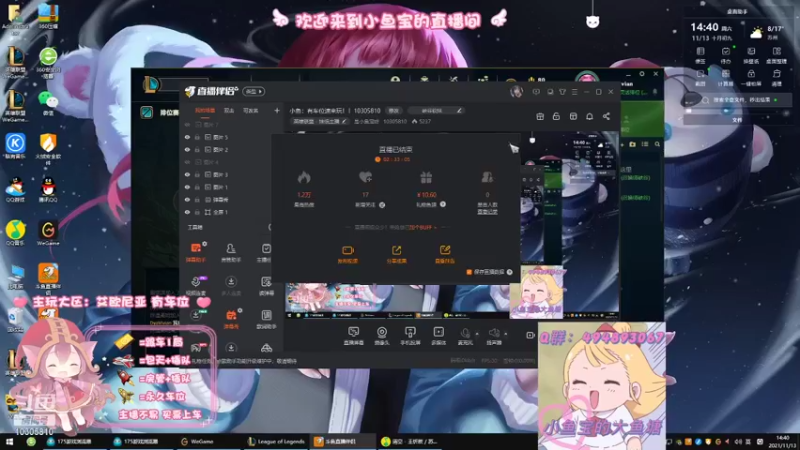This screenshot has width=800, height=450.
Task: Click the unlock icon in the streaming toolbar
Action: coord(556,116)
